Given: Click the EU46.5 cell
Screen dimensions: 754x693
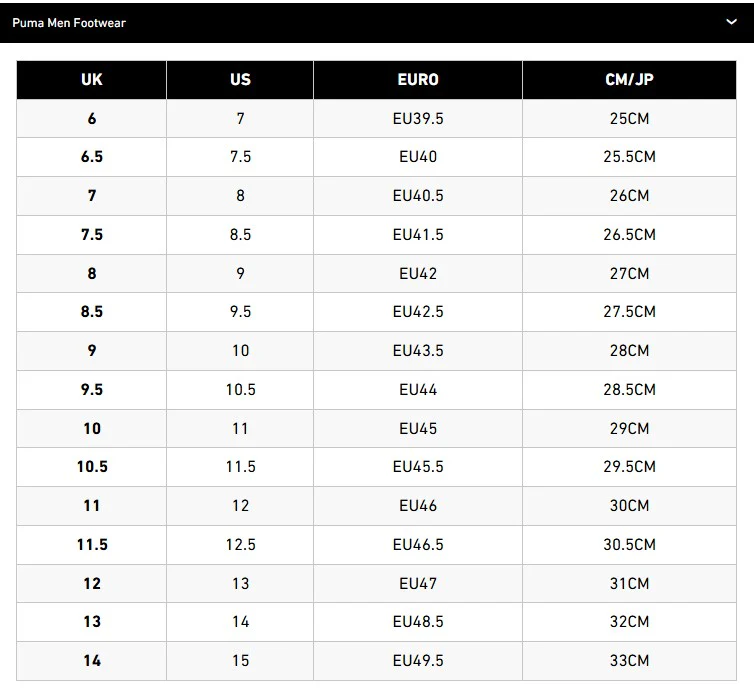Looking at the screenshot, I should 418,545.
